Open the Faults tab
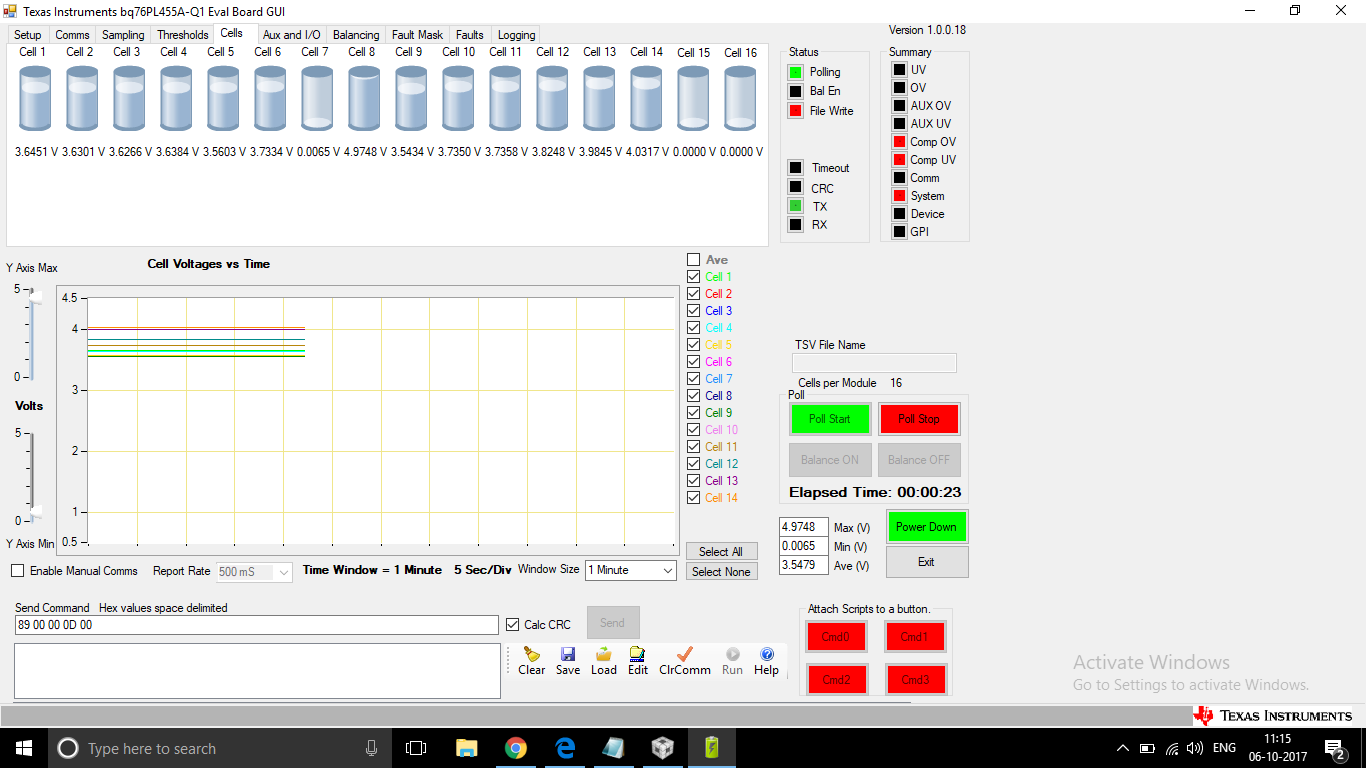Screen dimensions: 1366x768 click(x=470, y=35)
